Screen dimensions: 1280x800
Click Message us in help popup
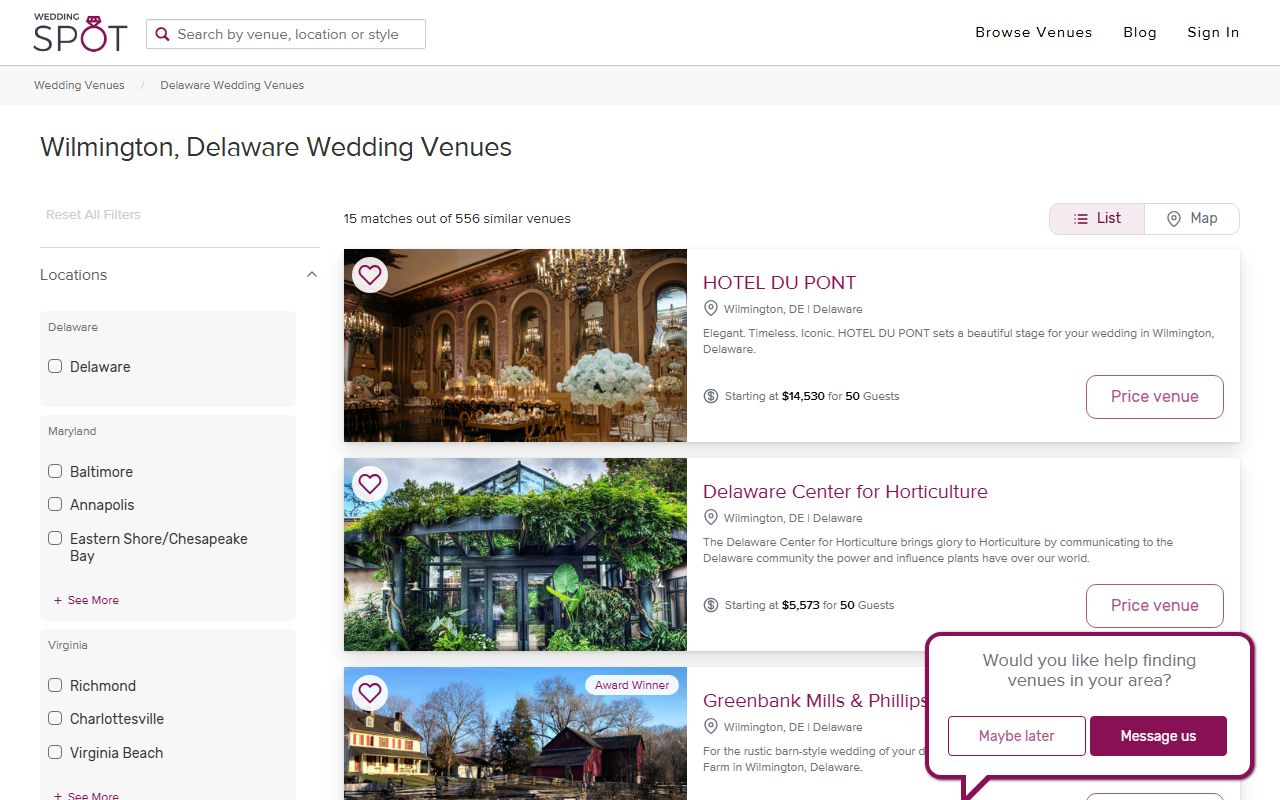pos(1158,736)
